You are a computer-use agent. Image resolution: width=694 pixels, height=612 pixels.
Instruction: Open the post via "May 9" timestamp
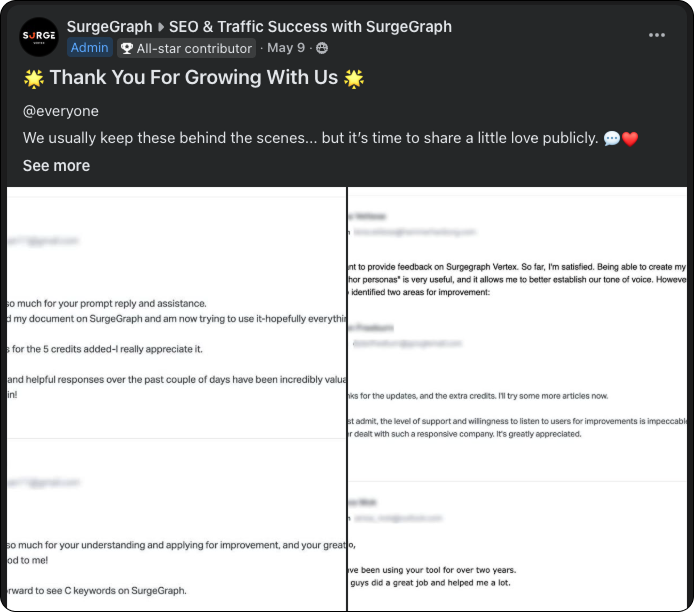(288, 48)
